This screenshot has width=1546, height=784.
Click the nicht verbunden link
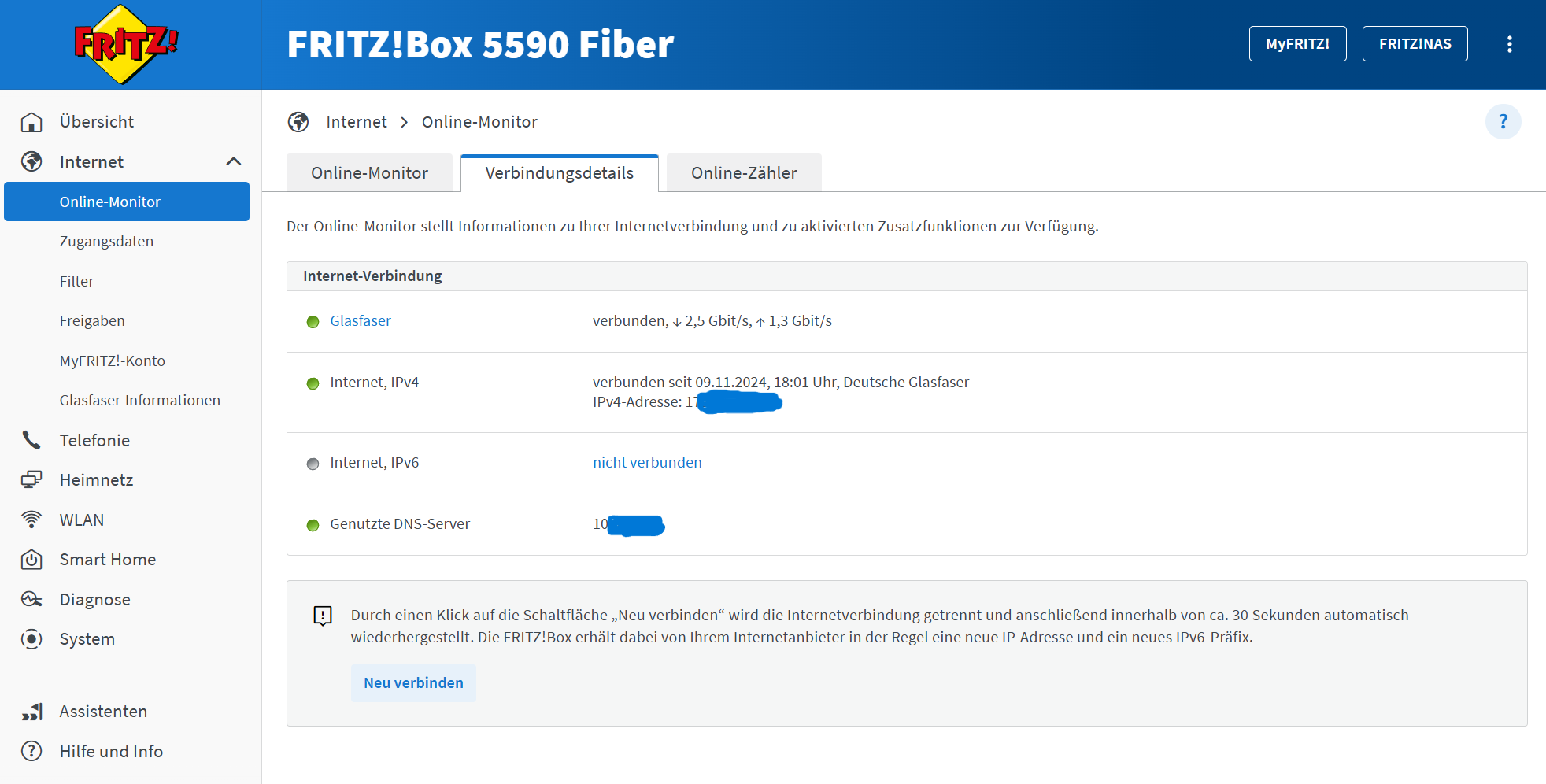pos(647,462)
